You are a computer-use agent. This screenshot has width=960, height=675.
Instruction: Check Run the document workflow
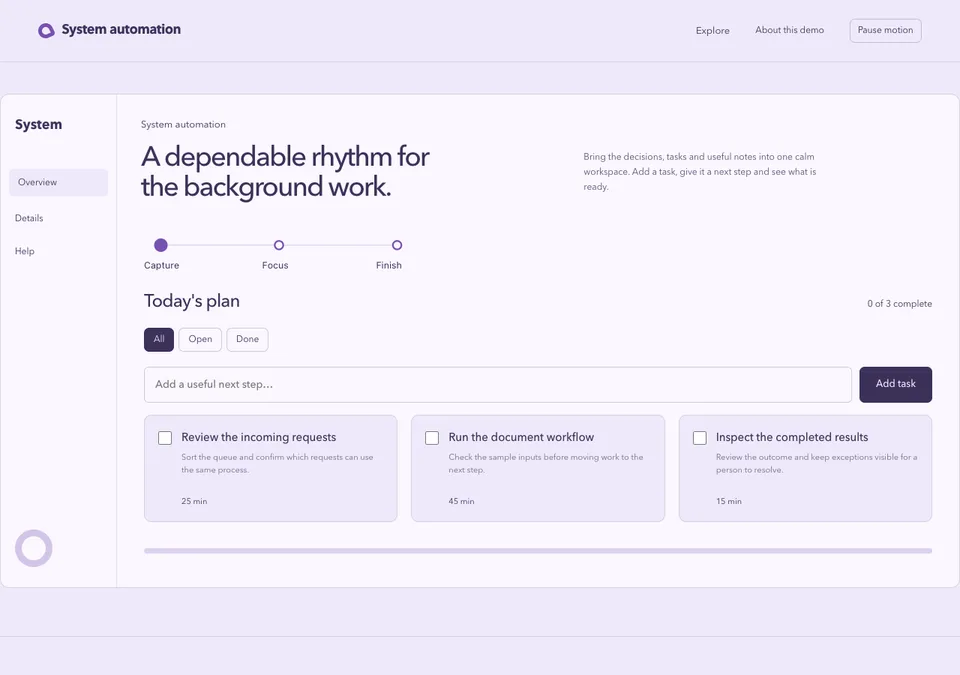[x=432, y=438]
